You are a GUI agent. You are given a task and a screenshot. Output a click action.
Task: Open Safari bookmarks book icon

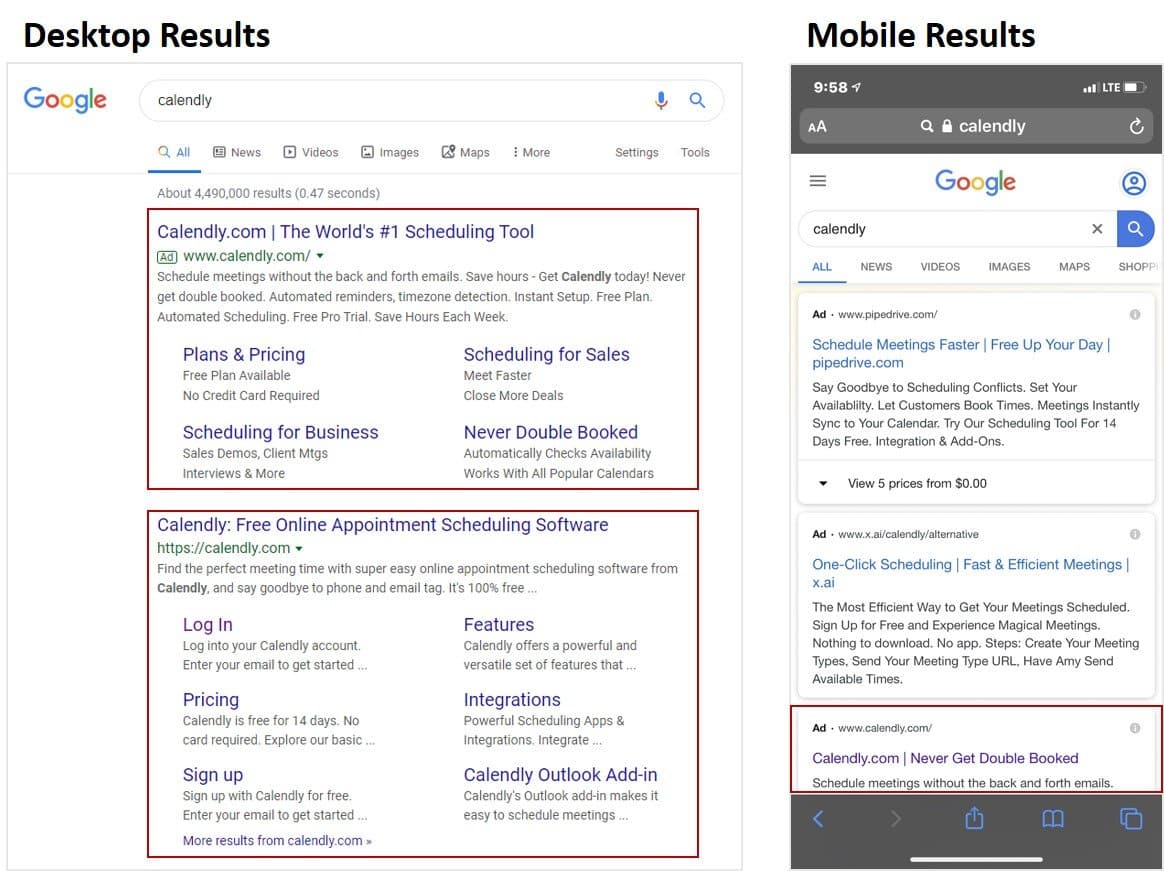[1052, 819]
